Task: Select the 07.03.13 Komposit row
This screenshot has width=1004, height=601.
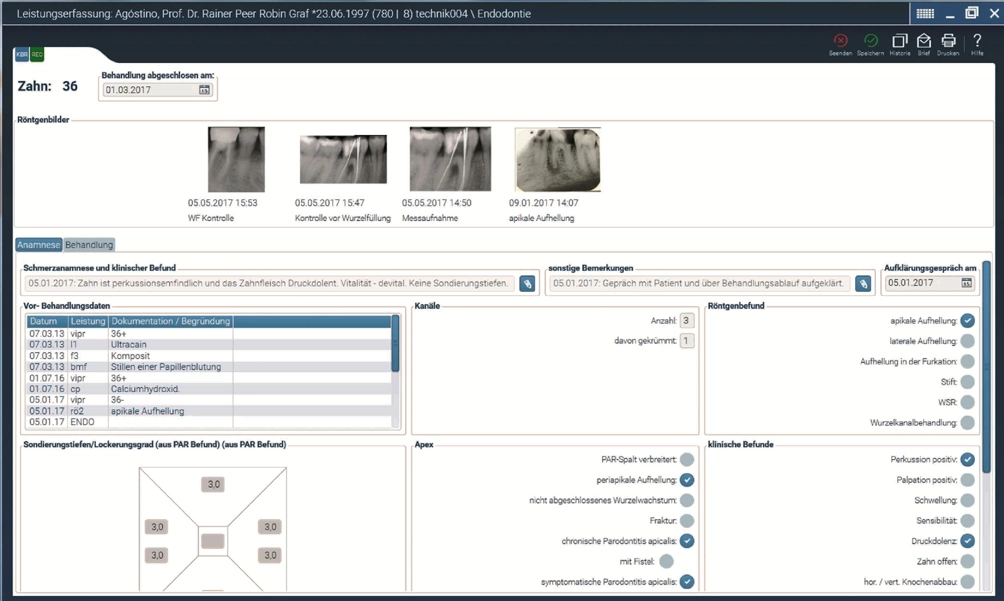Action: [x=209, y=356]
